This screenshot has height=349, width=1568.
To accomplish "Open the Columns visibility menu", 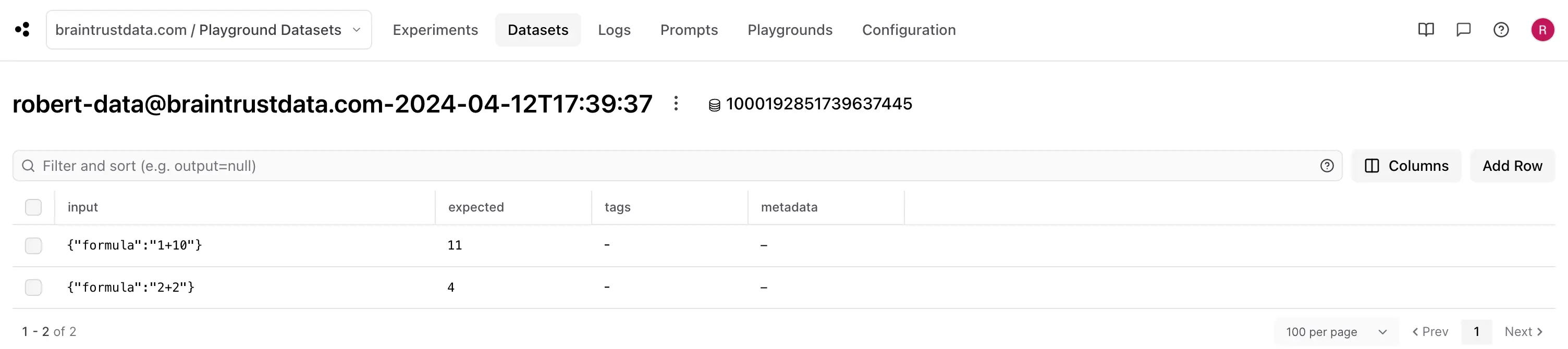I will pyautogui.click(x=1406, y=166).
